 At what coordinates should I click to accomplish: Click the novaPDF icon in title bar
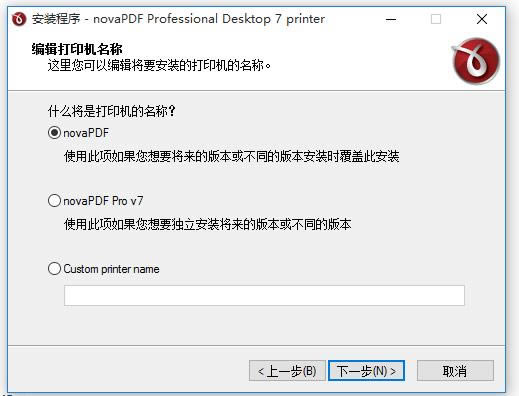[19, 19]
